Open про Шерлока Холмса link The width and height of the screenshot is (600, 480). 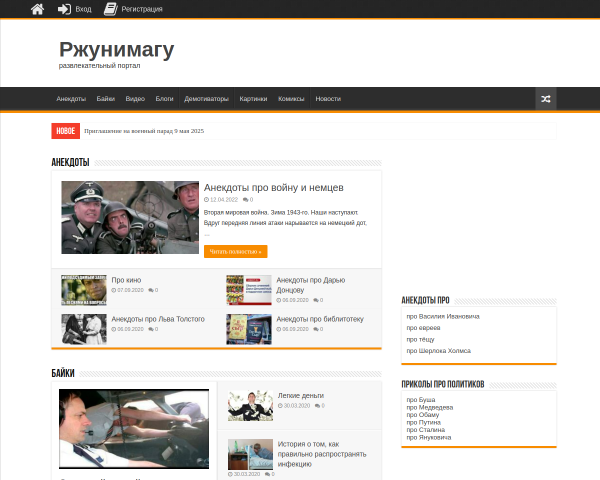(439, 351)
